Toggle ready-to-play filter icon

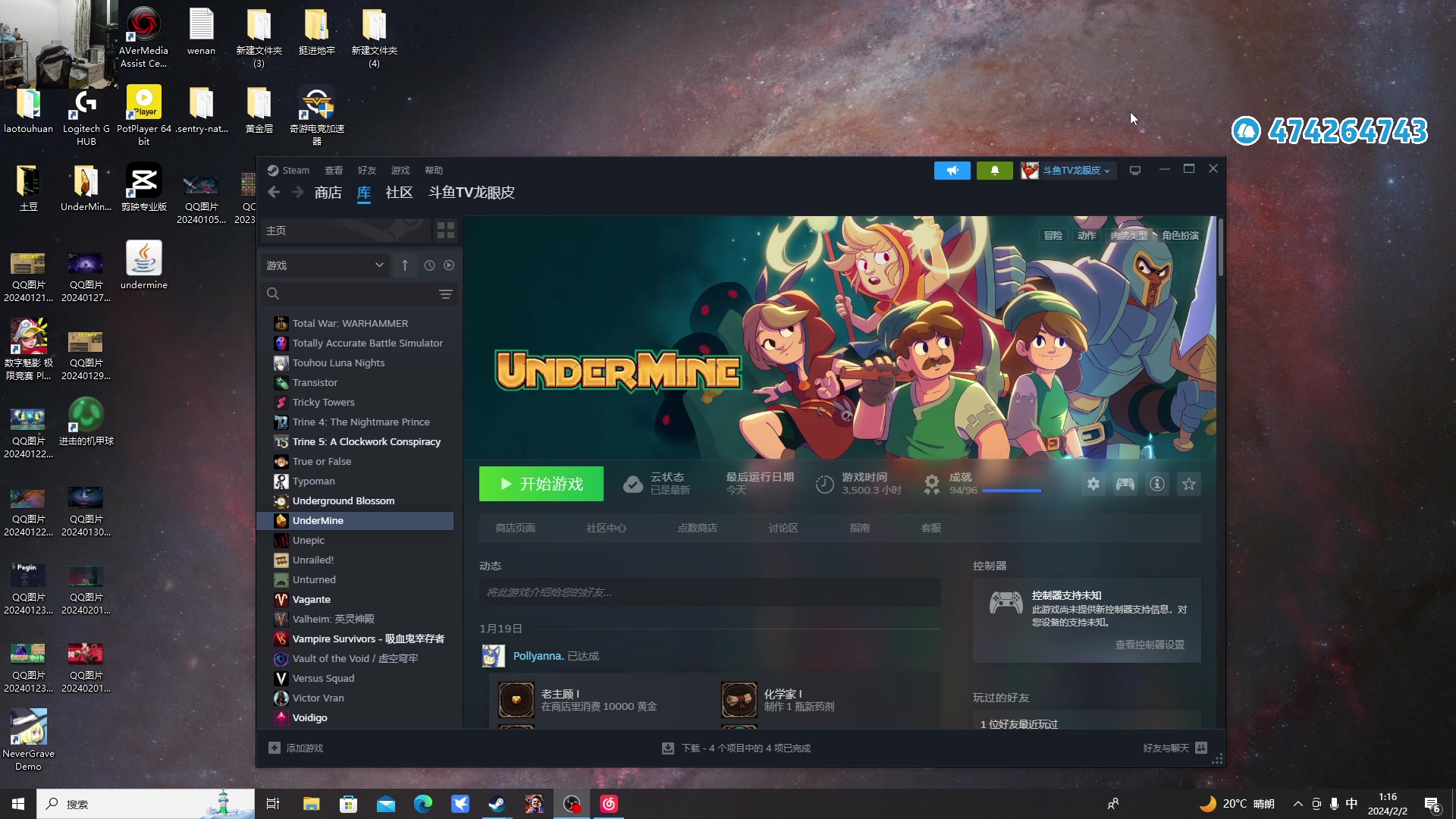[x=449, y=265]
